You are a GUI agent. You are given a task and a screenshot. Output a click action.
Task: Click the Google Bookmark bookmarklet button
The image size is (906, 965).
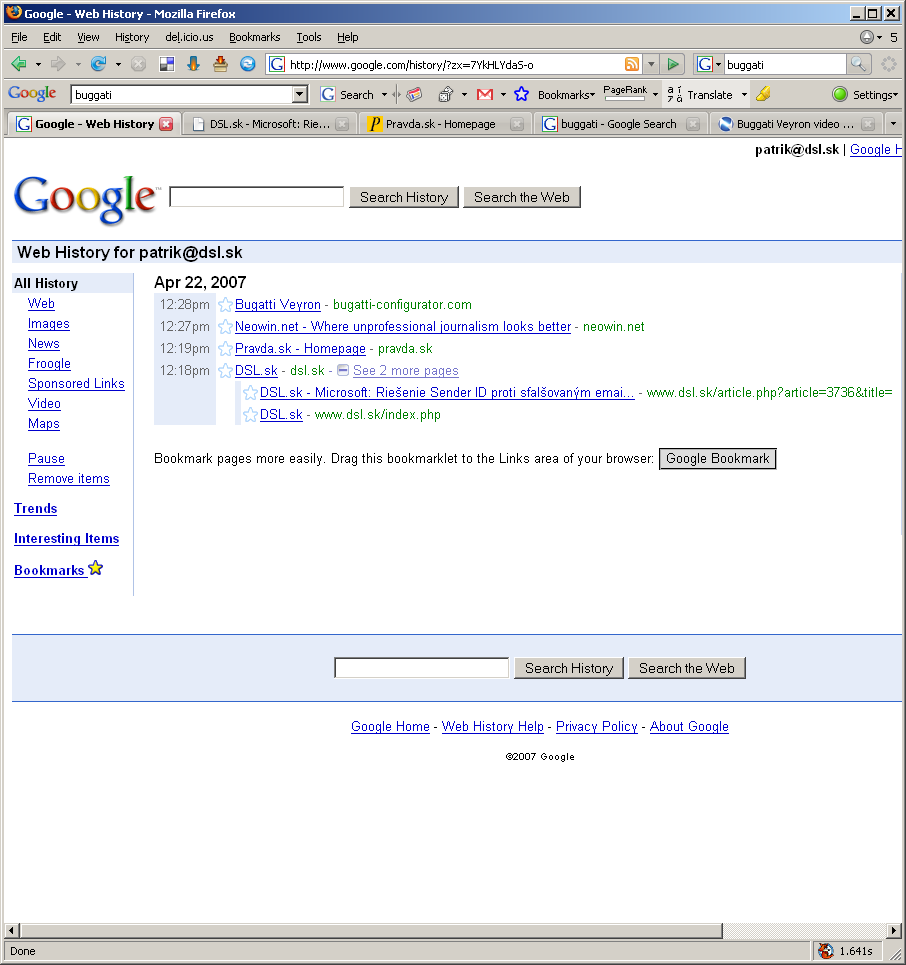click(x=718, y=458)
